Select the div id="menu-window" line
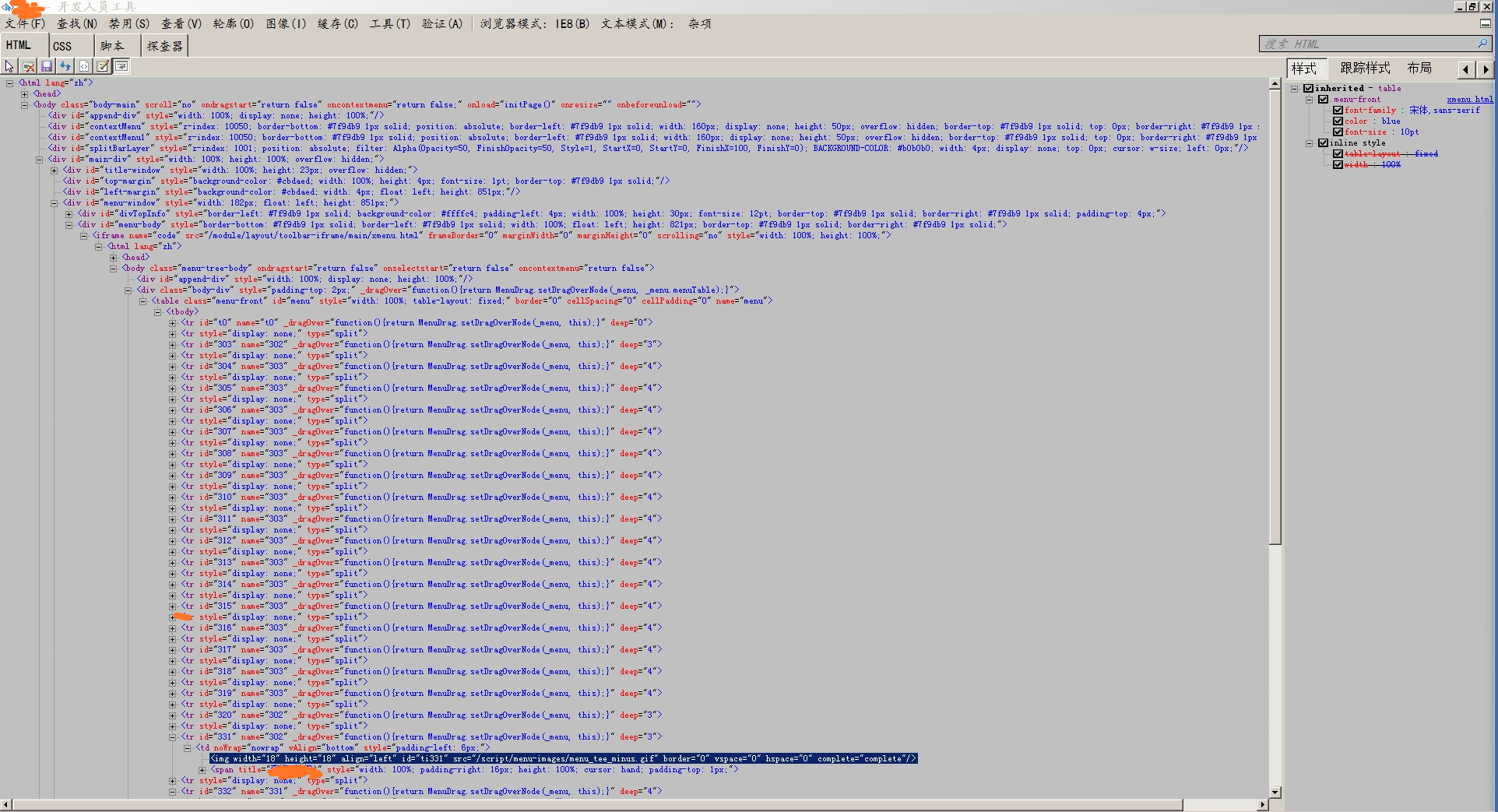Viewport: 1498px width, 812px height. pos(230,202)
